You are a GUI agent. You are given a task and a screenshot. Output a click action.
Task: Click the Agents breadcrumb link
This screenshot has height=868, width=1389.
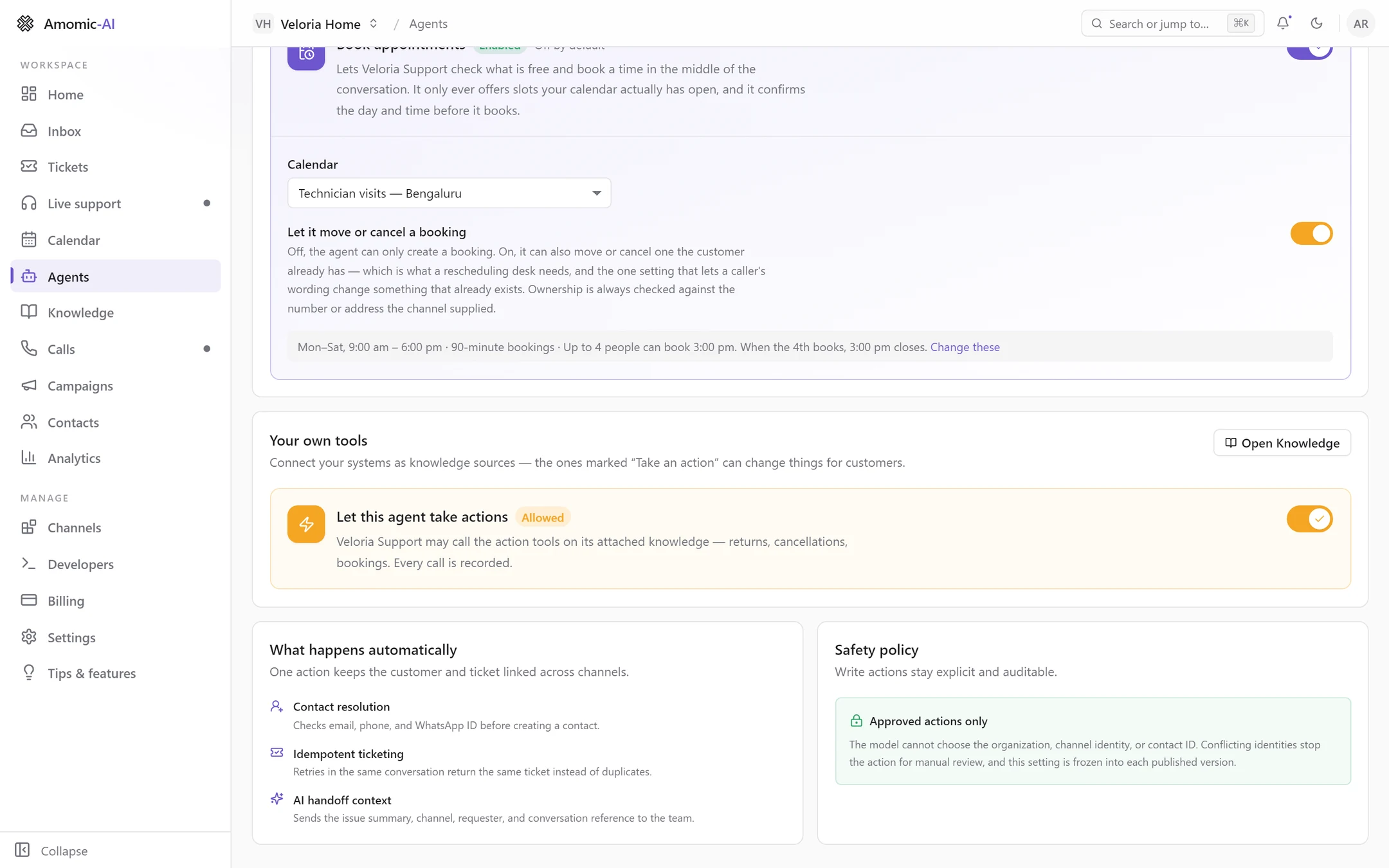(428, 24)
